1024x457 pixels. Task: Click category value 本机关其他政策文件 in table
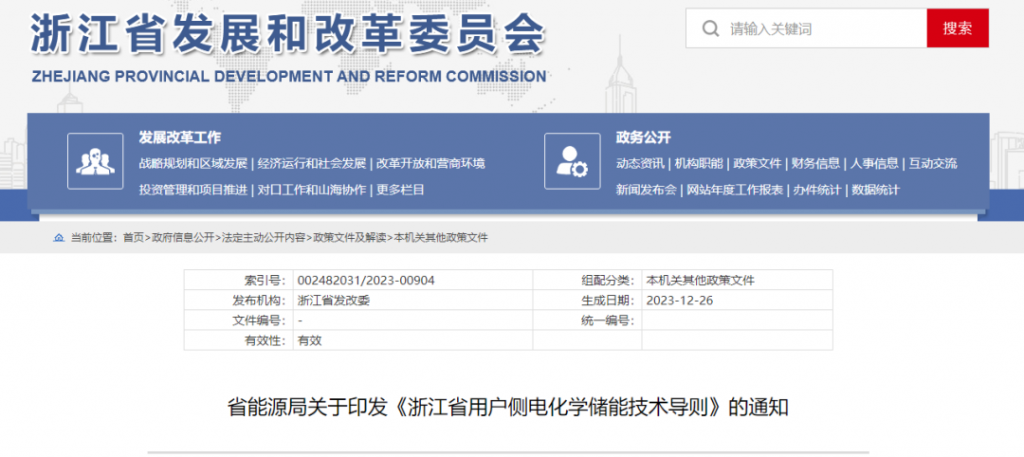700,281
